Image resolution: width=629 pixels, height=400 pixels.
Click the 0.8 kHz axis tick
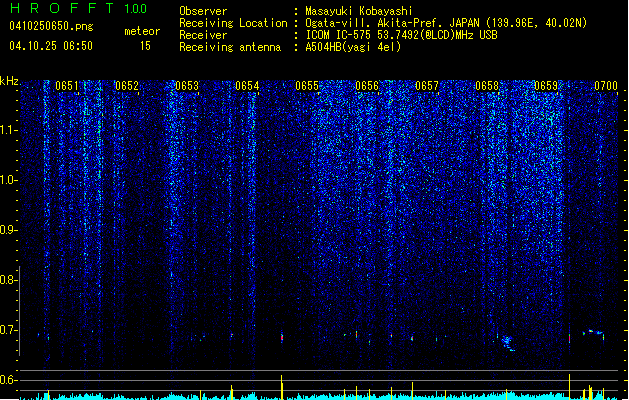[x=8, y=280]
